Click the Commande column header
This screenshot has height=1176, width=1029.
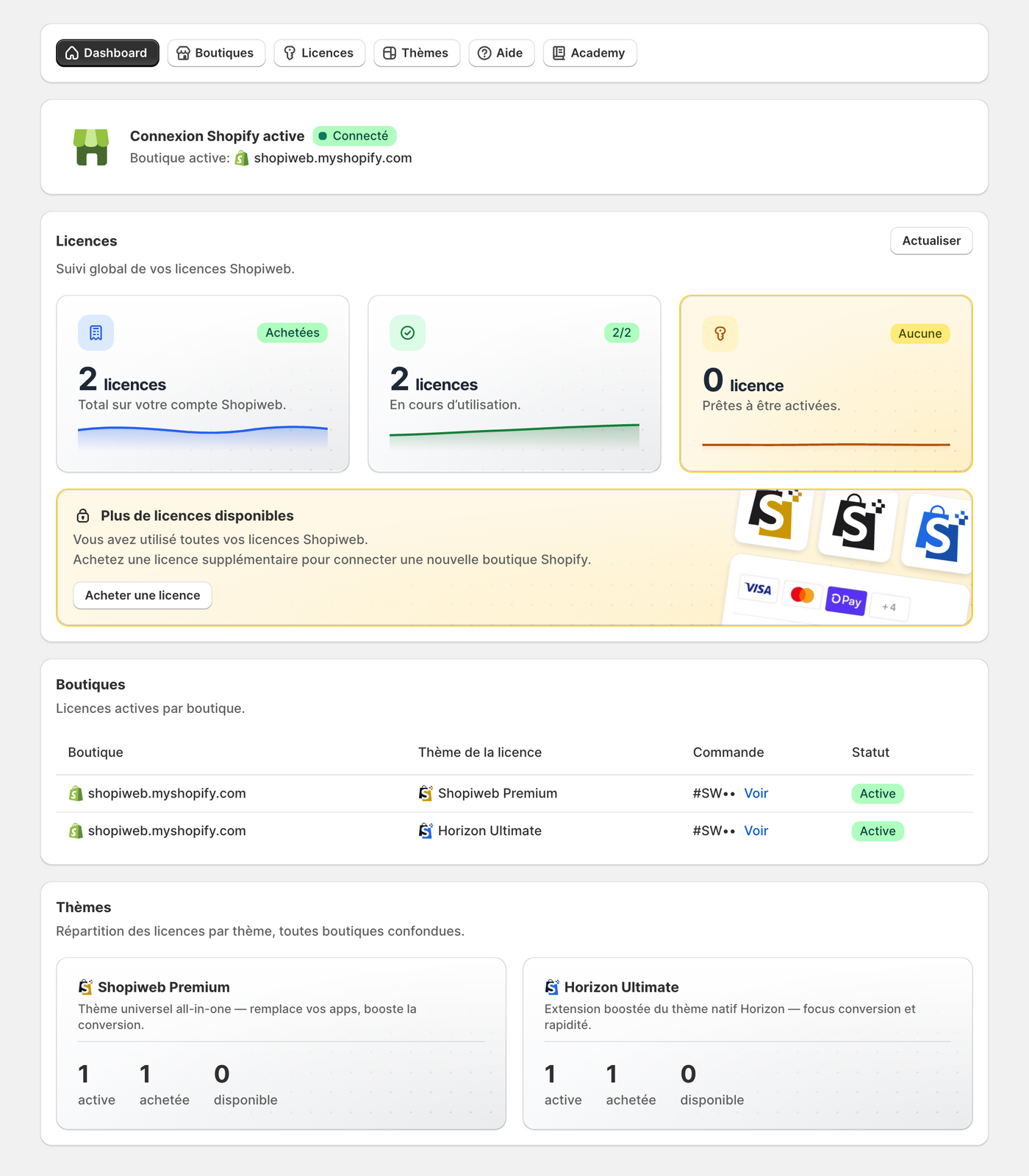(x=728, y=753)
